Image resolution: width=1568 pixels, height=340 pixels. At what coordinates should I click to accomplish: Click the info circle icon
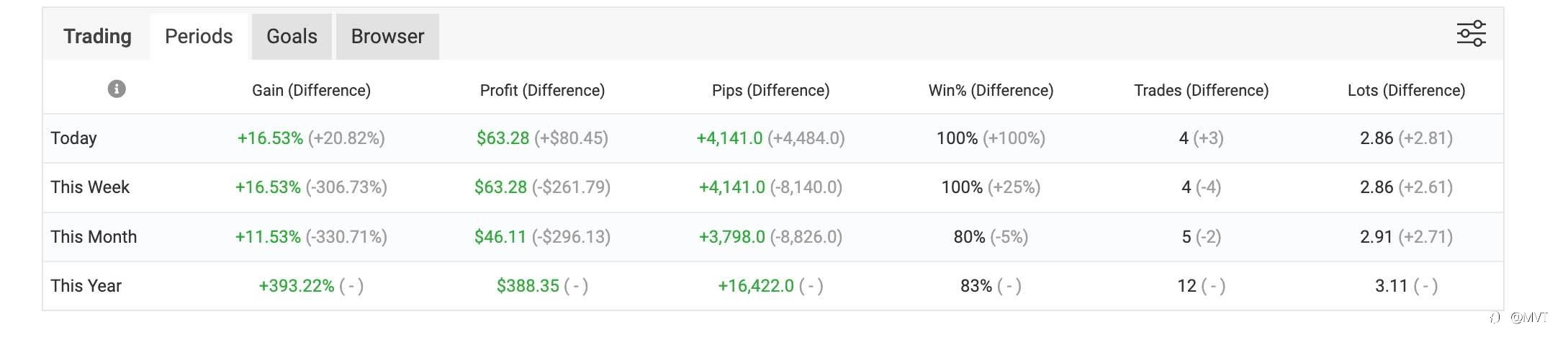pos(117,89)
